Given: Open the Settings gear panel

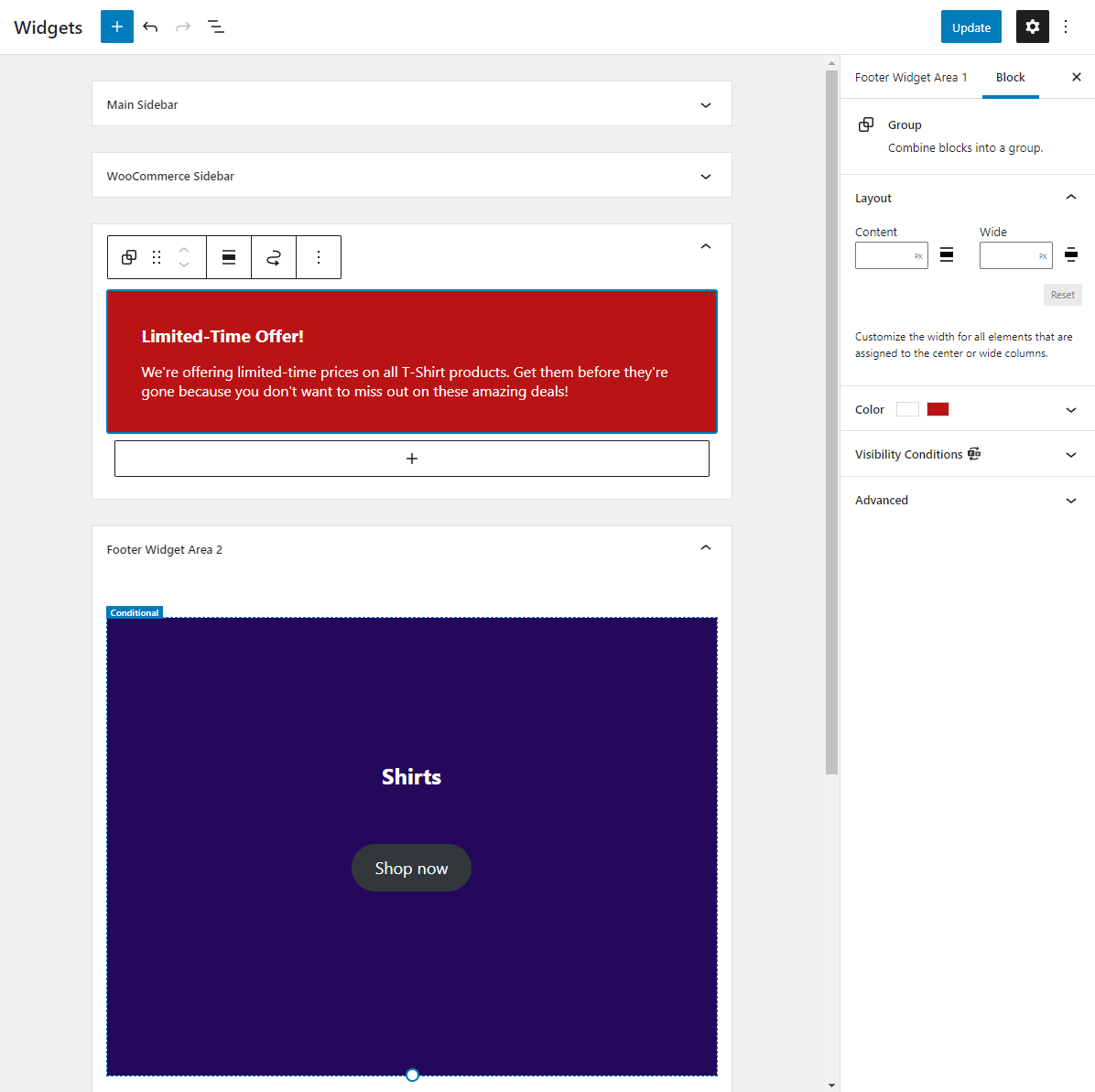Looking at the screenshot, I should click(x=1032, y=27).
